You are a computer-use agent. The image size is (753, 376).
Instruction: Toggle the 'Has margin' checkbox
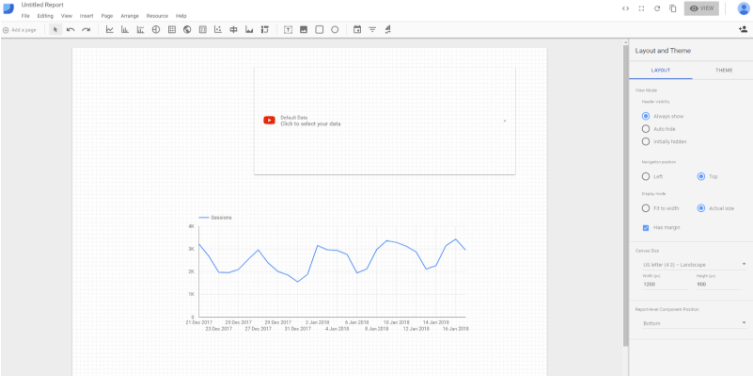[x=646, y=228]
